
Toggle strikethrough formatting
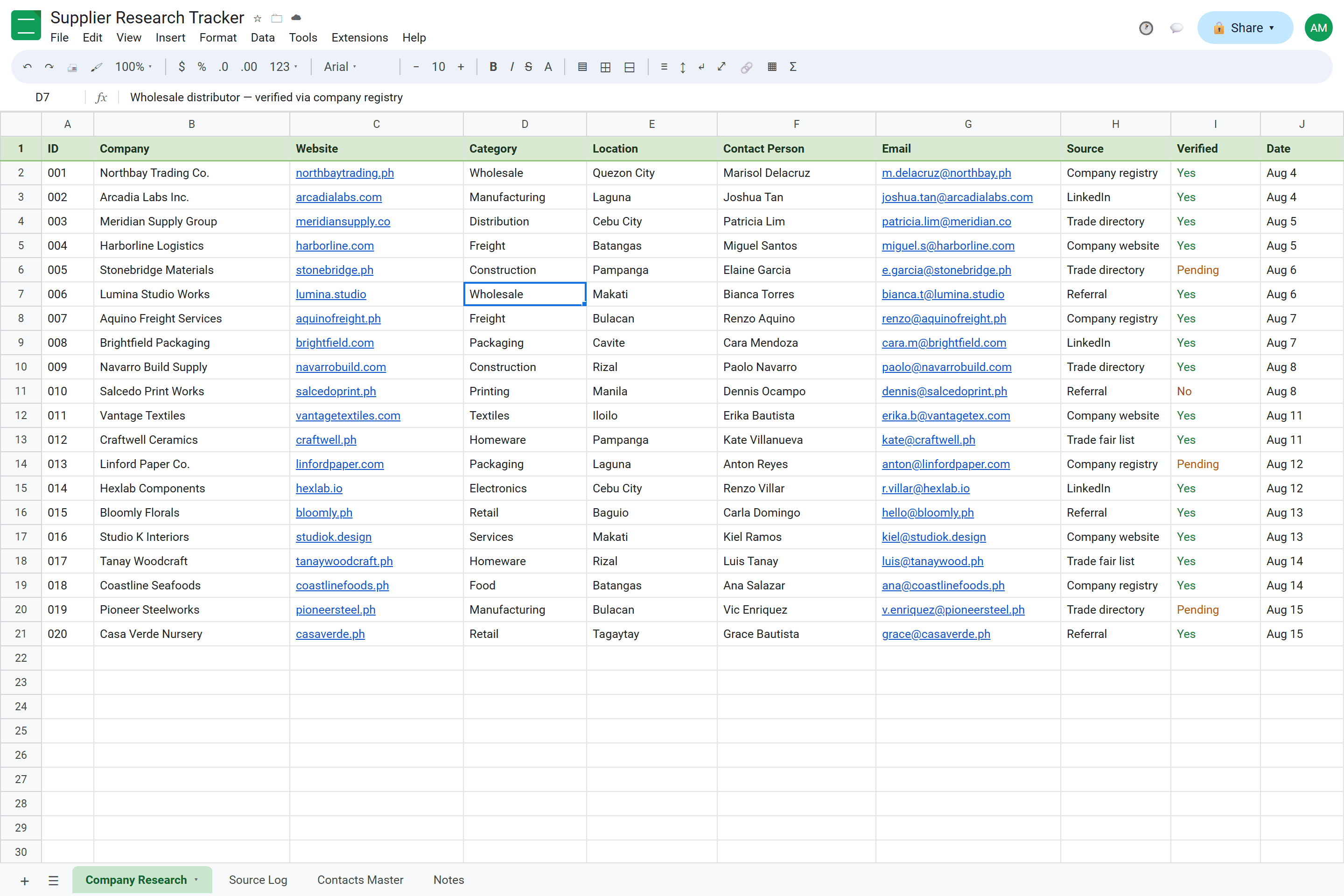coord(529,67)
